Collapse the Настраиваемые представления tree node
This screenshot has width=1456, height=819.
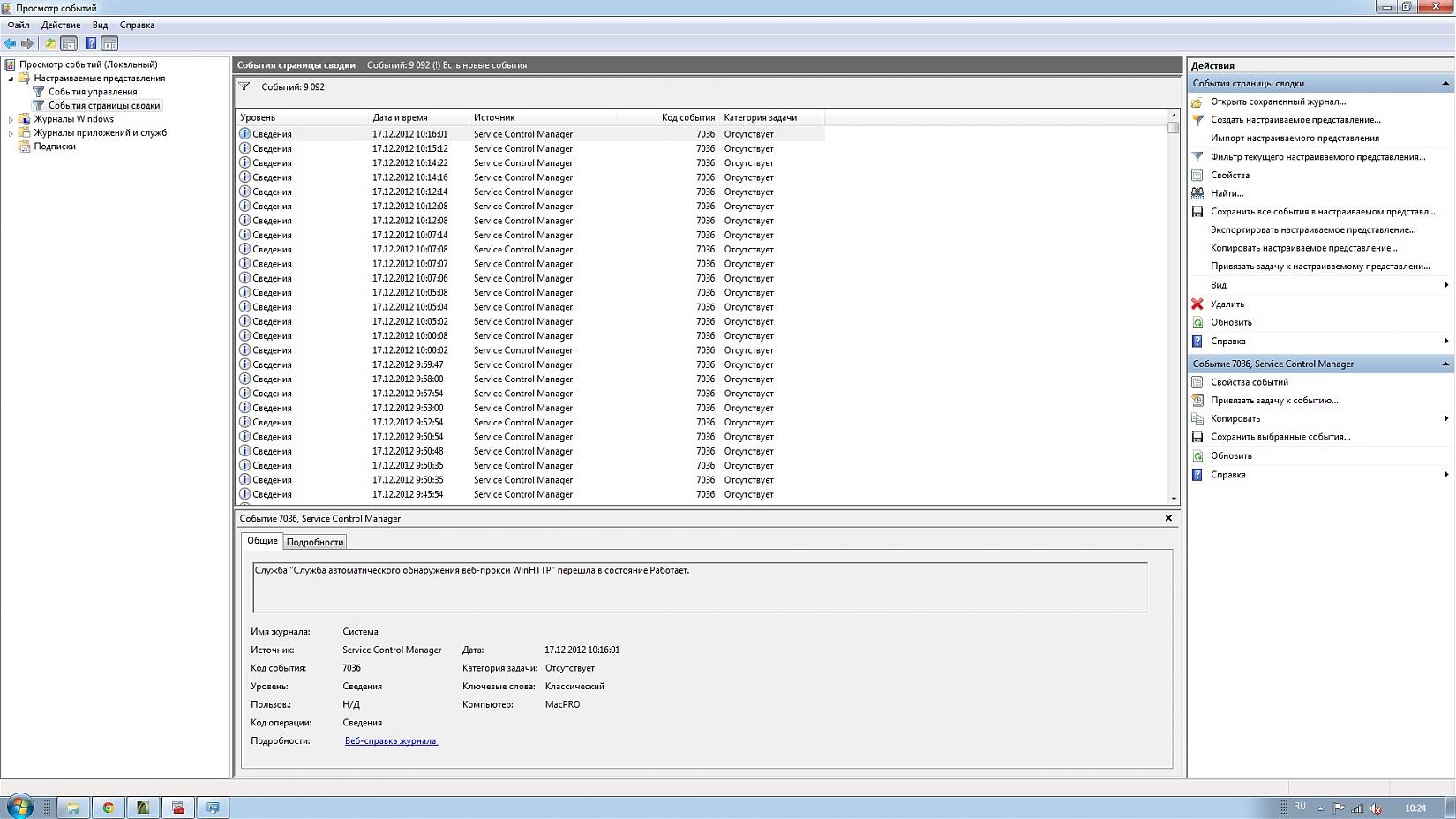point(11,79)
